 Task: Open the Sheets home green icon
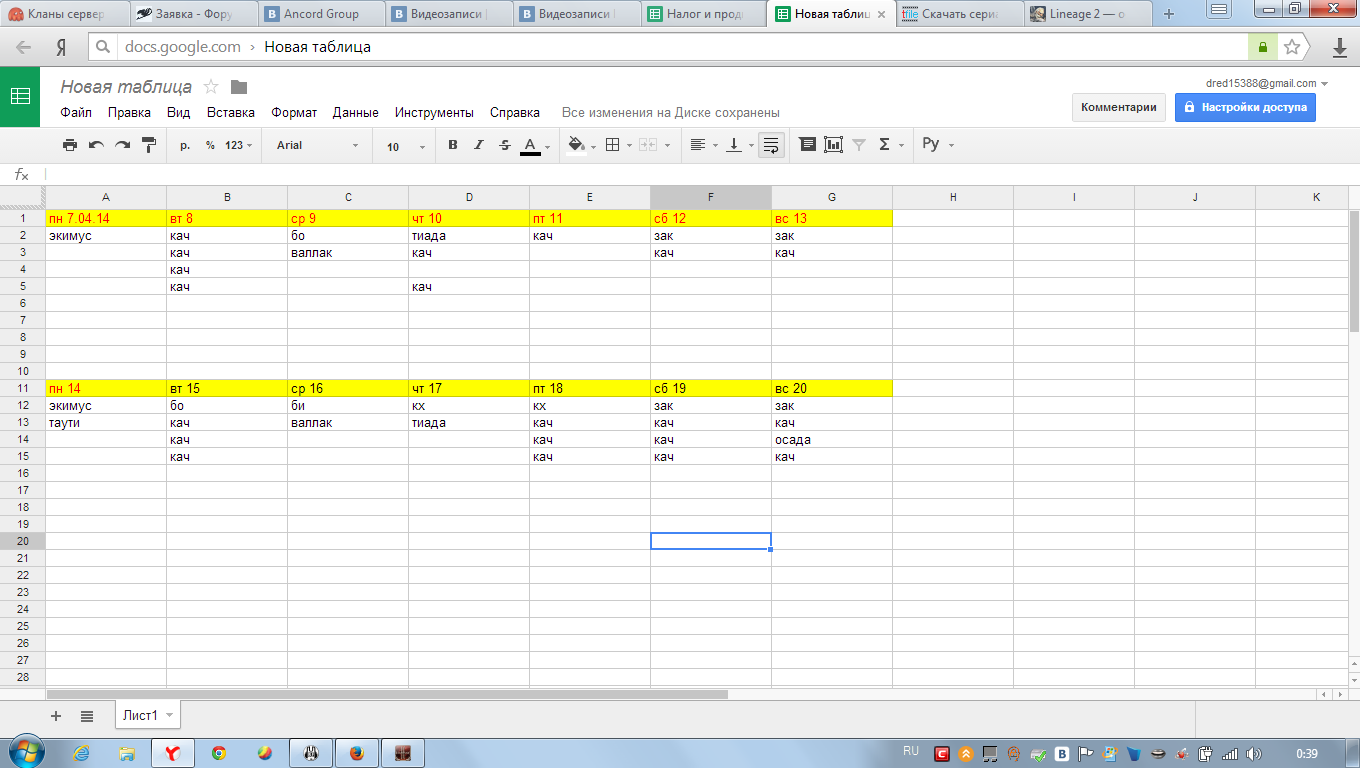pos(20,97)
